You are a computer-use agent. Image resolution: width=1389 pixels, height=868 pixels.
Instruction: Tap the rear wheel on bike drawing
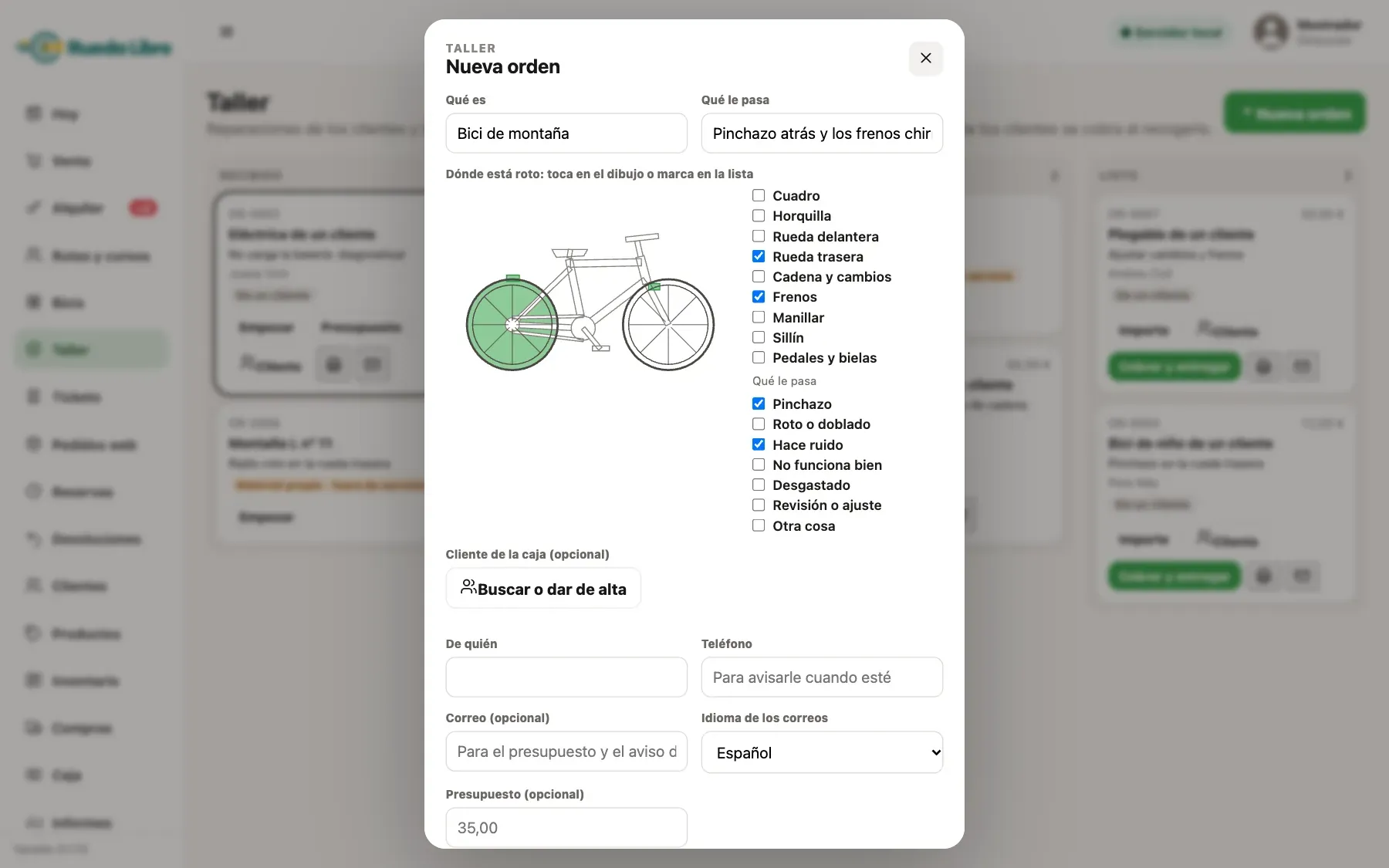pos(512,325)
